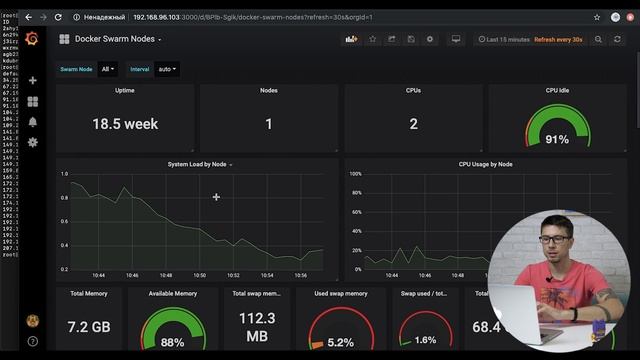The width and height of the screenshot is (640, 360).
Task: Click the Add panel icon
Action: click(x=351, y=39)
